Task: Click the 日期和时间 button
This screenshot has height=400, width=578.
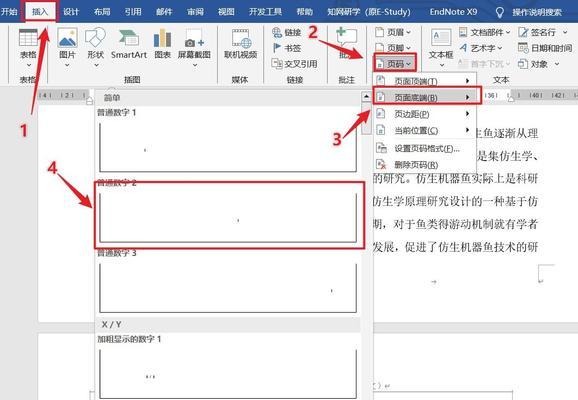Action: click(x=545, y=48)
